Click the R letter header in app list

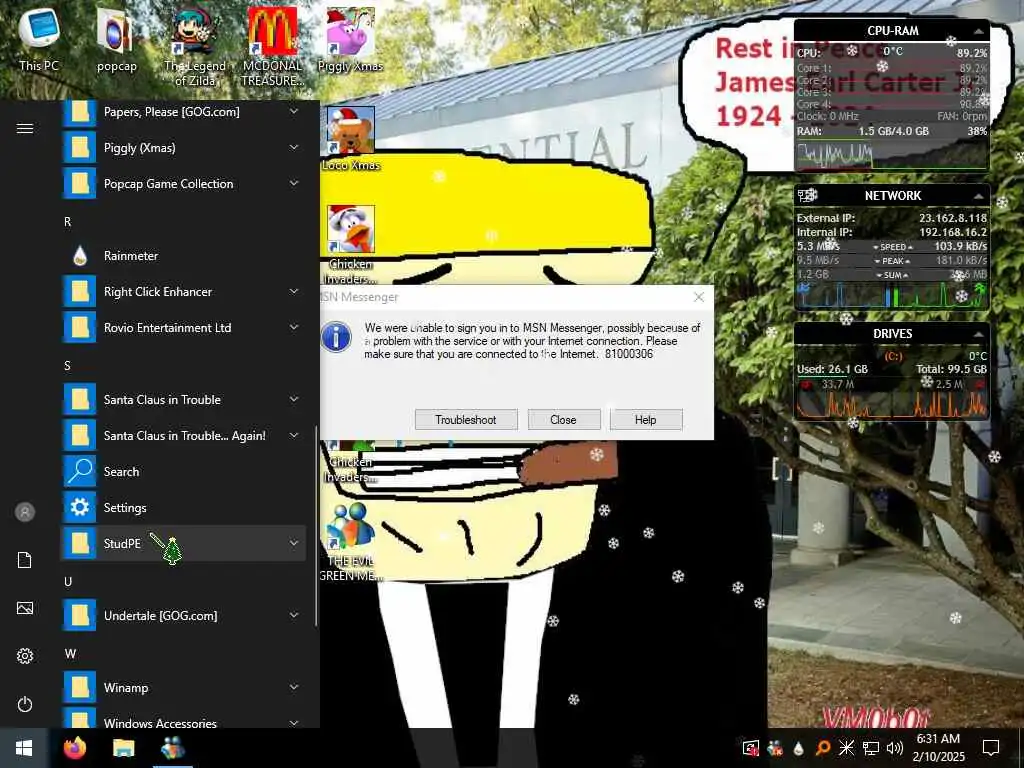67,221
